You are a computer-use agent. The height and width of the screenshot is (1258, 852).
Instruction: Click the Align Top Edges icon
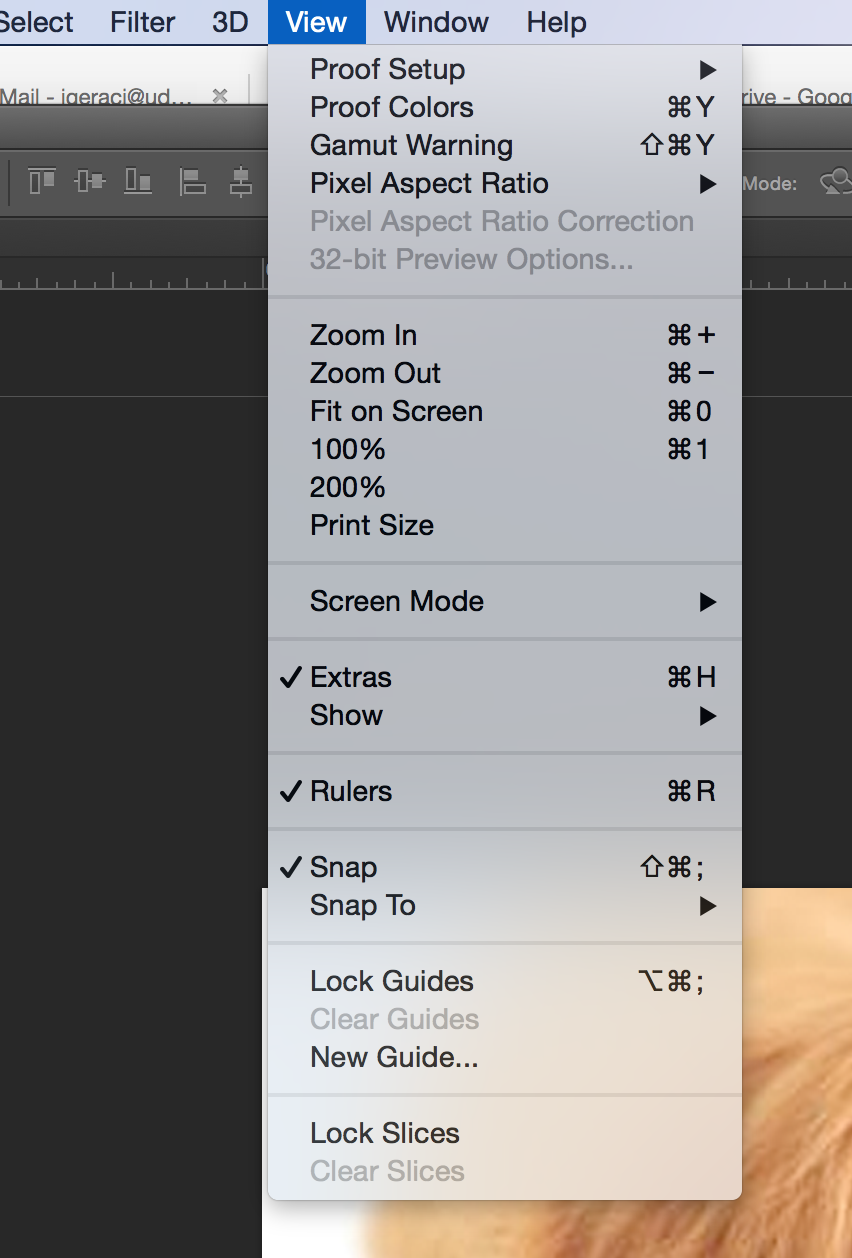pos(42,181)
